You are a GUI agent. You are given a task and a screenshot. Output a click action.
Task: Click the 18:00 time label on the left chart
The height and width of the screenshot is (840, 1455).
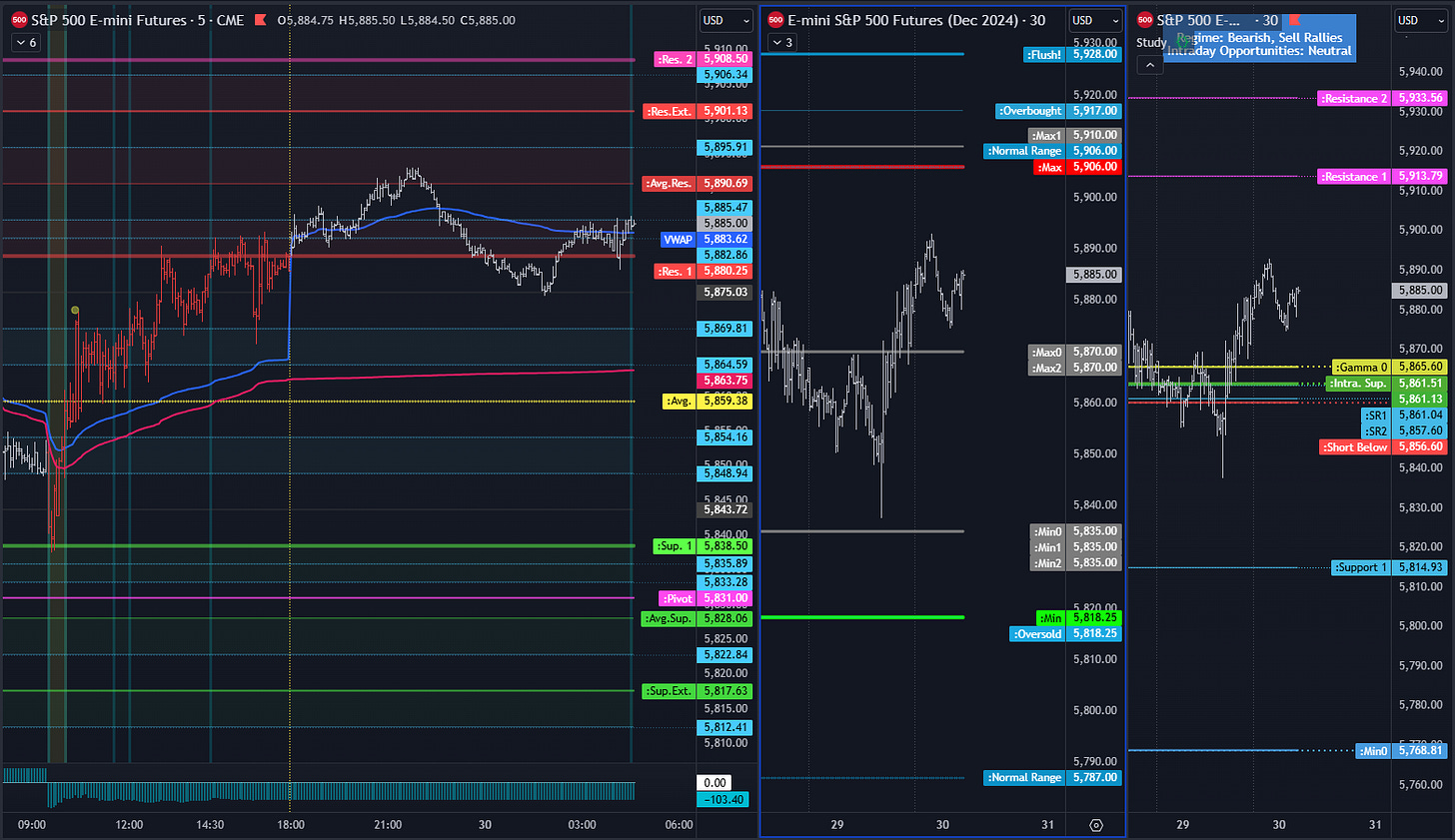(291, 825)
